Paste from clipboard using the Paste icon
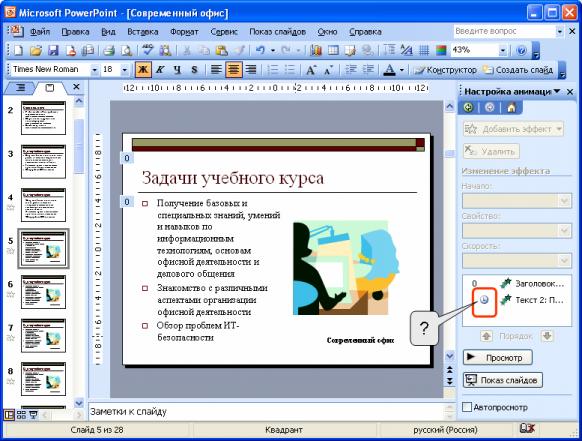The height and width of the screenshot is (441, 582). (222, 50)
